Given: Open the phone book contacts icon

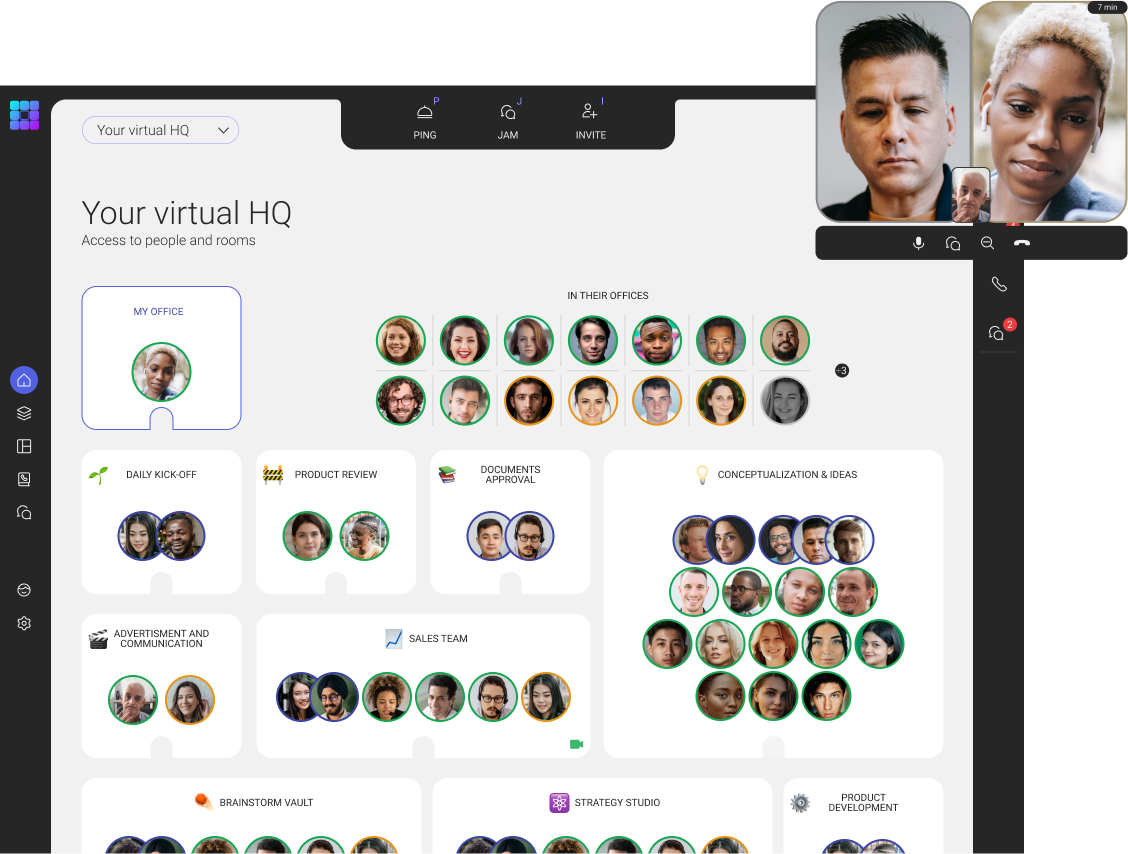Looking at the screenshot, I should tap(24, 479).
